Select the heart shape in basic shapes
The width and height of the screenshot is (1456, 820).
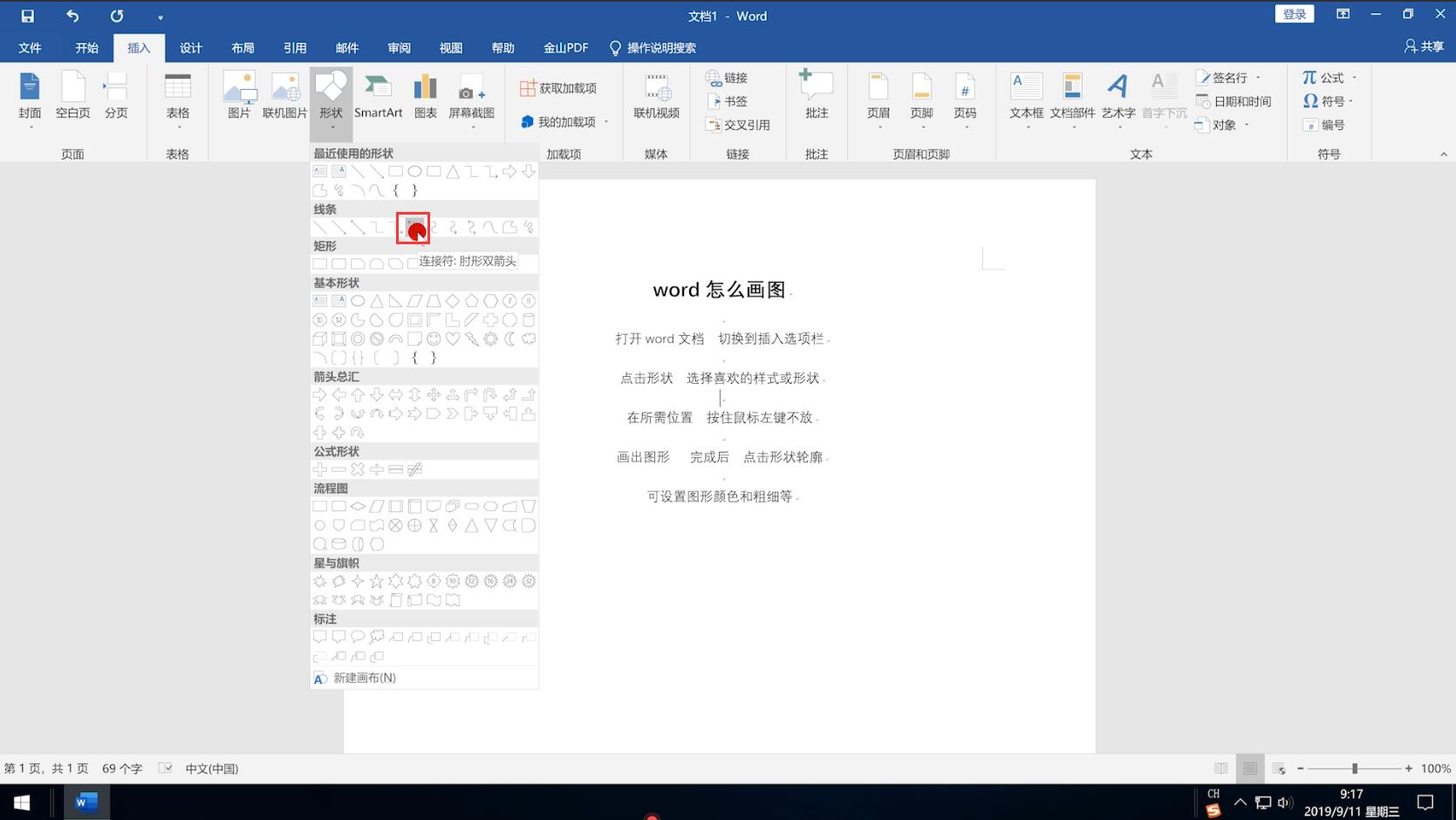(453, 338)
